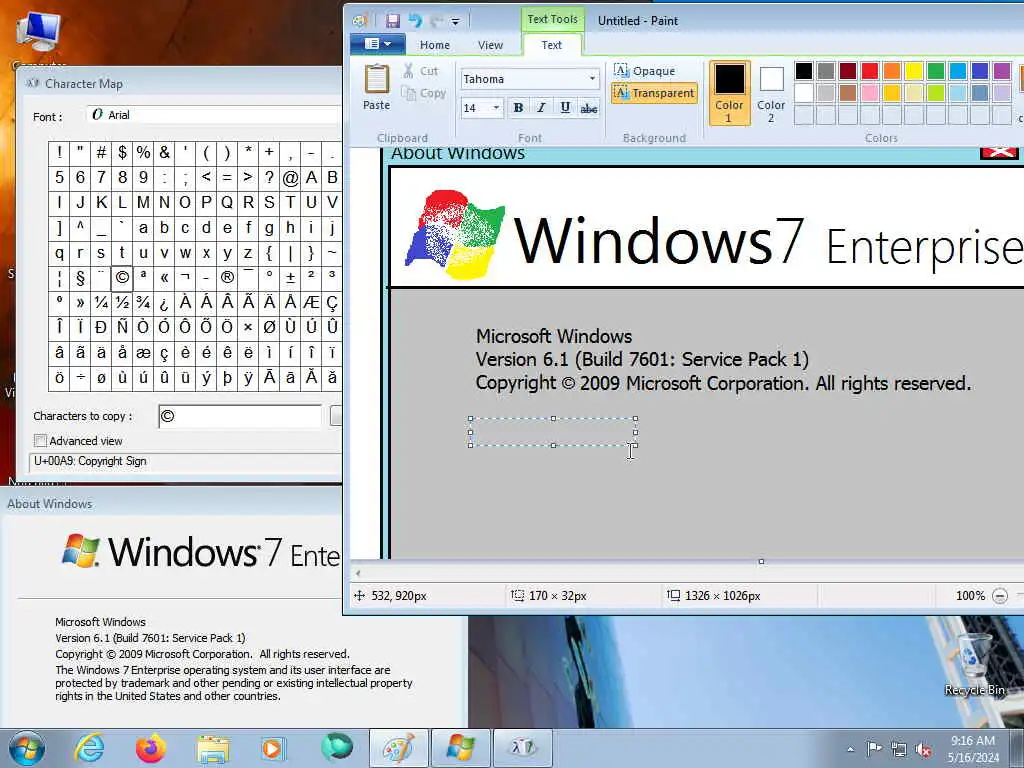Switch to the View ribbon tab
Image resolution: width=1024 pixels, height=768 pixels.
[490, 45]
